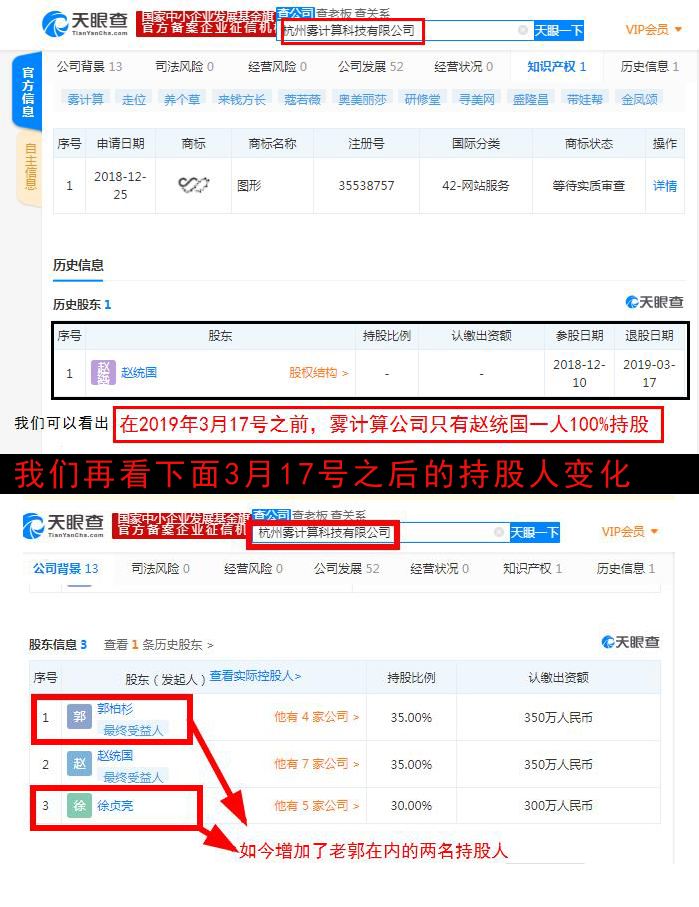Screen dimensions: 699x907
Task: Open 司法风险 0 tab in bottom screenshot
Action: click(x=160, y=569)
